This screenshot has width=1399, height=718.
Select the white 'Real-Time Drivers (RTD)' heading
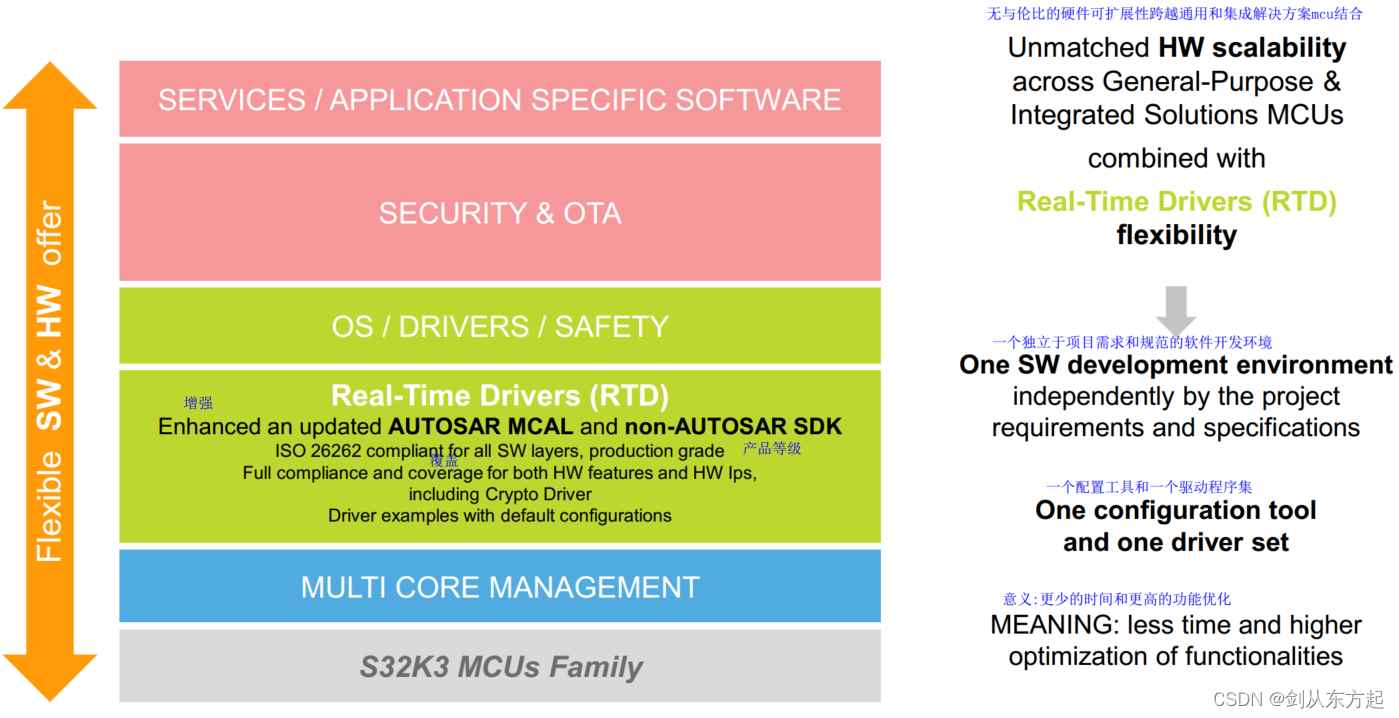[500, 396]
